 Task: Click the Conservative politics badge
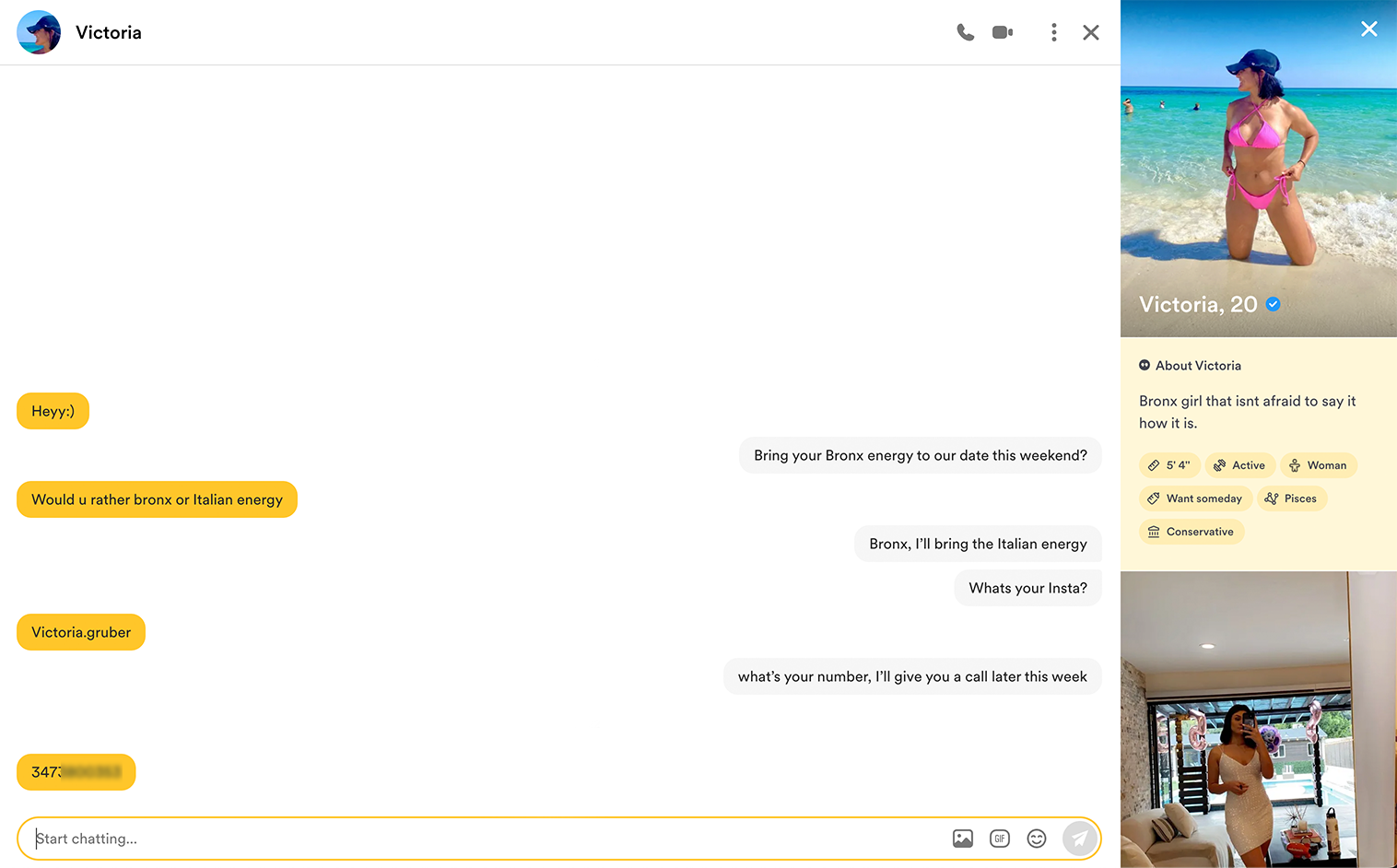click(1191, 532)
